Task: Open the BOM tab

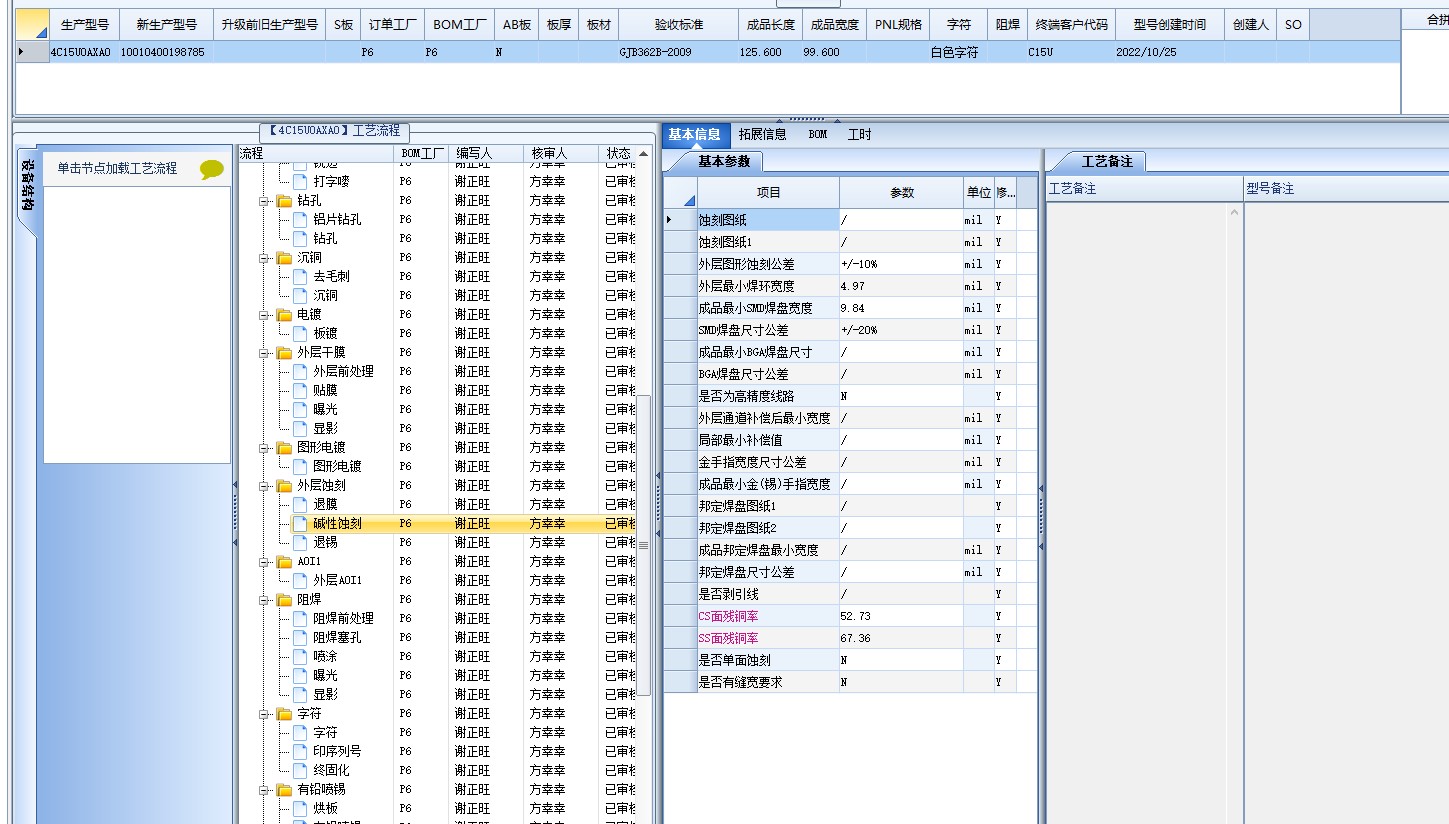Action: coord(818,134)
